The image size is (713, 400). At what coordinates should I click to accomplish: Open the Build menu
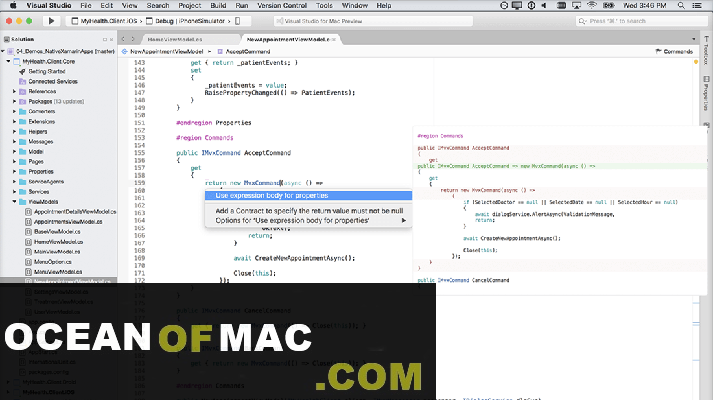pos(218,5)
